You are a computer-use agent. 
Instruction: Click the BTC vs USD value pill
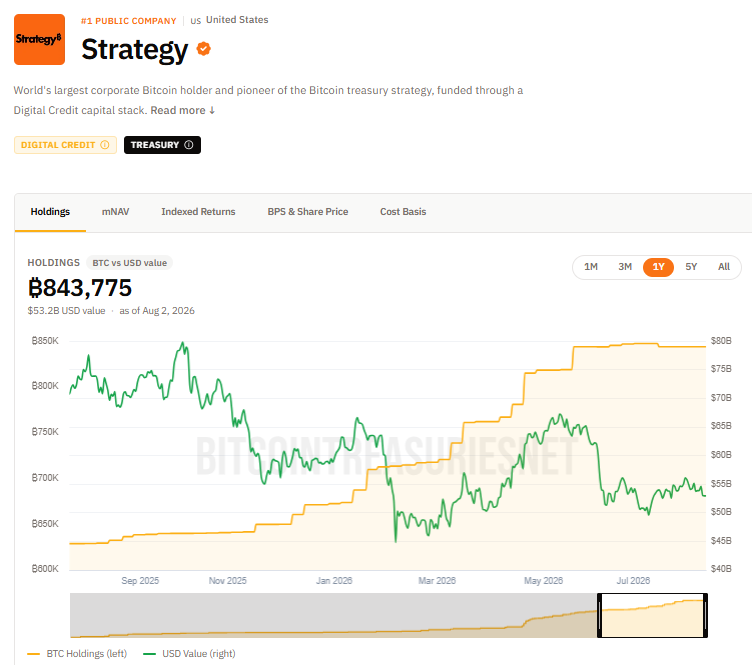click(129, 263)
